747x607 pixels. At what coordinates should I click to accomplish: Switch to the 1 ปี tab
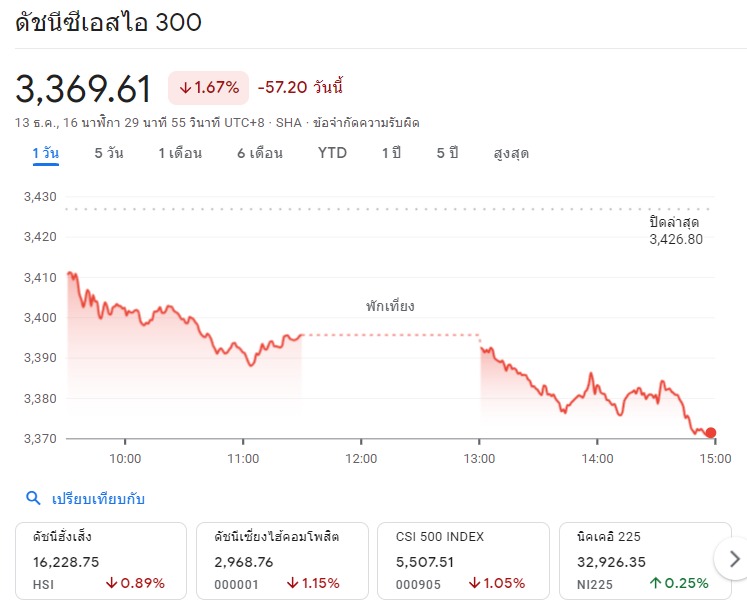point(391,153)
